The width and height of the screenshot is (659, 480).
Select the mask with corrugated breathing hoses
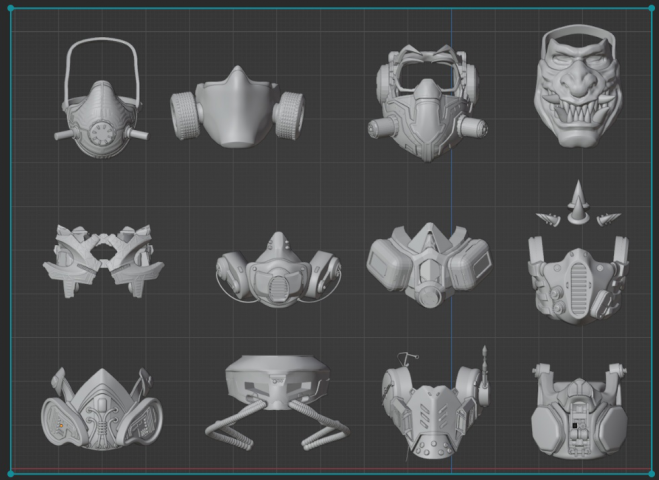[x=277, y=403]
